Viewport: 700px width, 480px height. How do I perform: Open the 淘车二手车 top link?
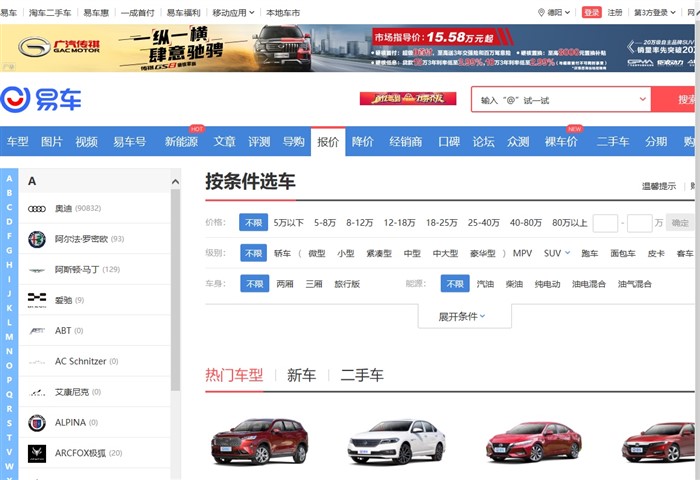[50, 13]
